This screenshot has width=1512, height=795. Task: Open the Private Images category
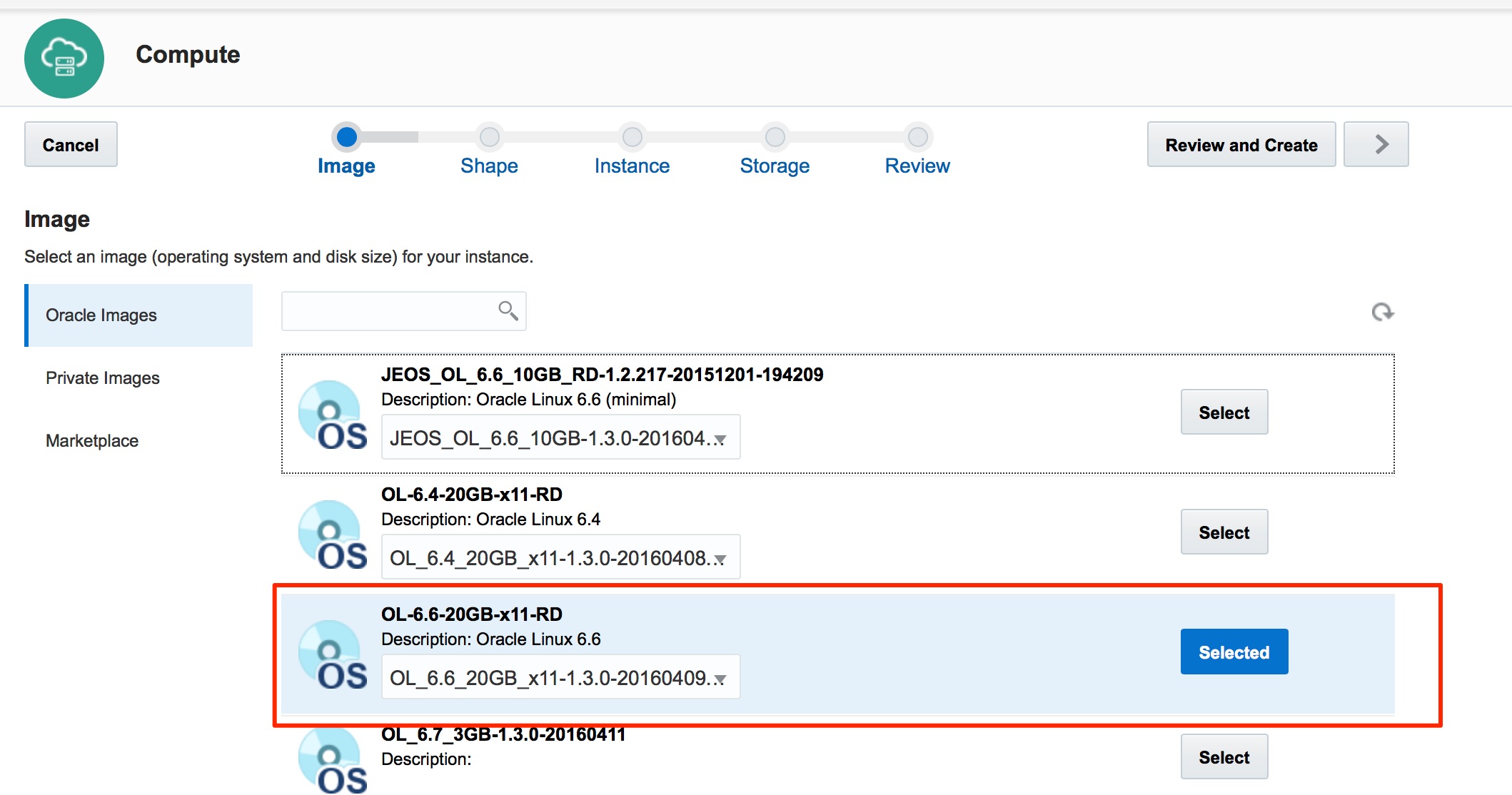(138, 378)
